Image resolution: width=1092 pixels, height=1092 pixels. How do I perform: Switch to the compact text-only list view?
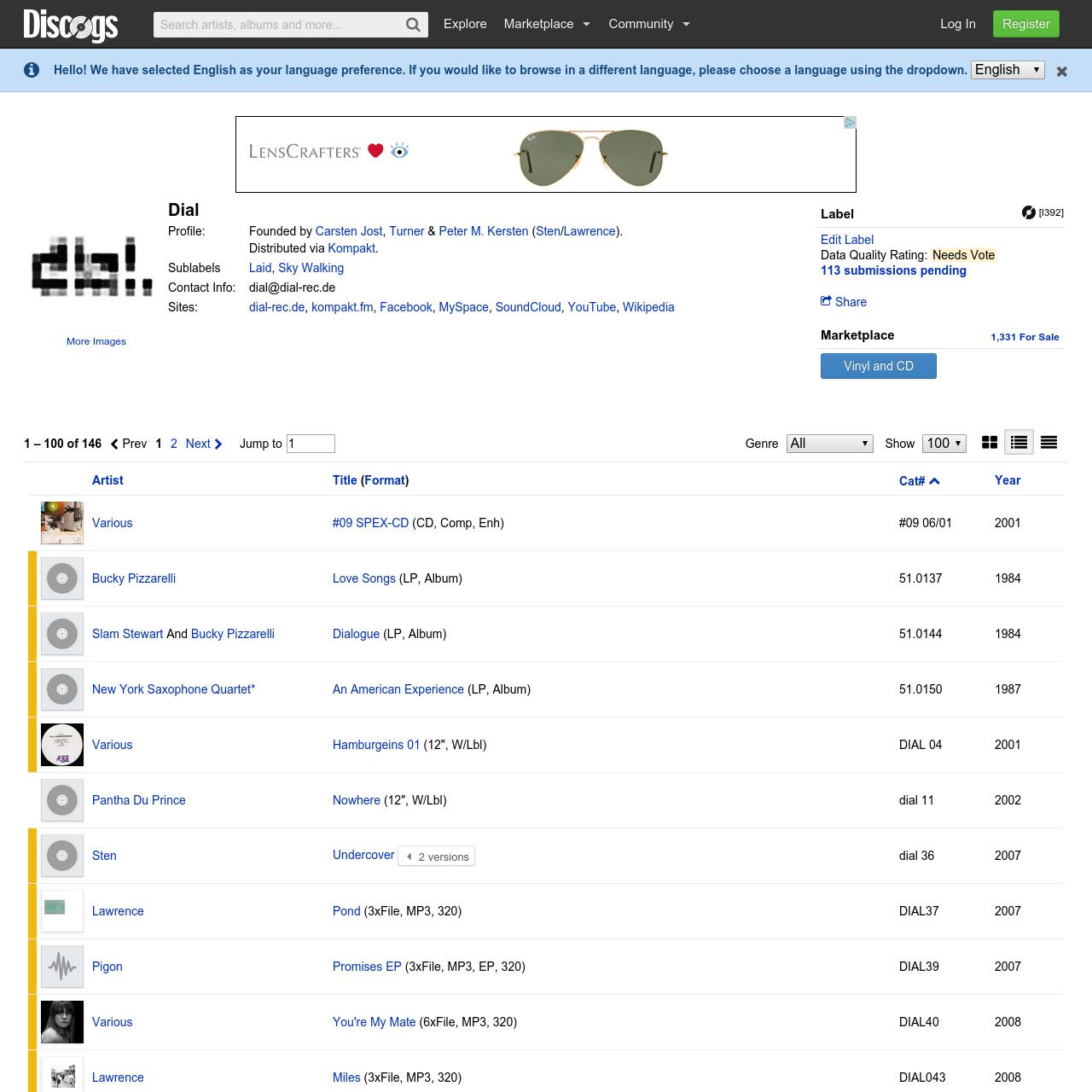(1049, 442)
